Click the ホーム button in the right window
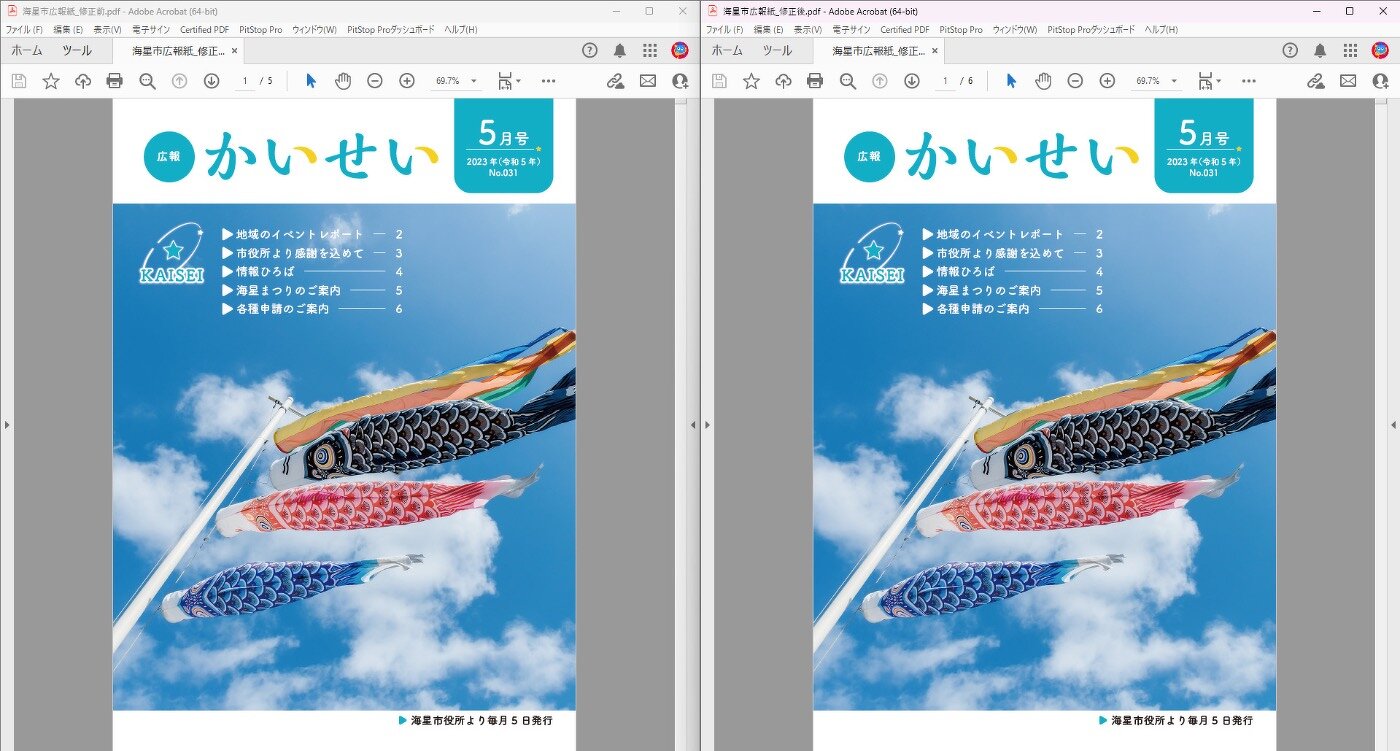The width and height of the screenshot is (1400, 751). click(x=727, y=50)
